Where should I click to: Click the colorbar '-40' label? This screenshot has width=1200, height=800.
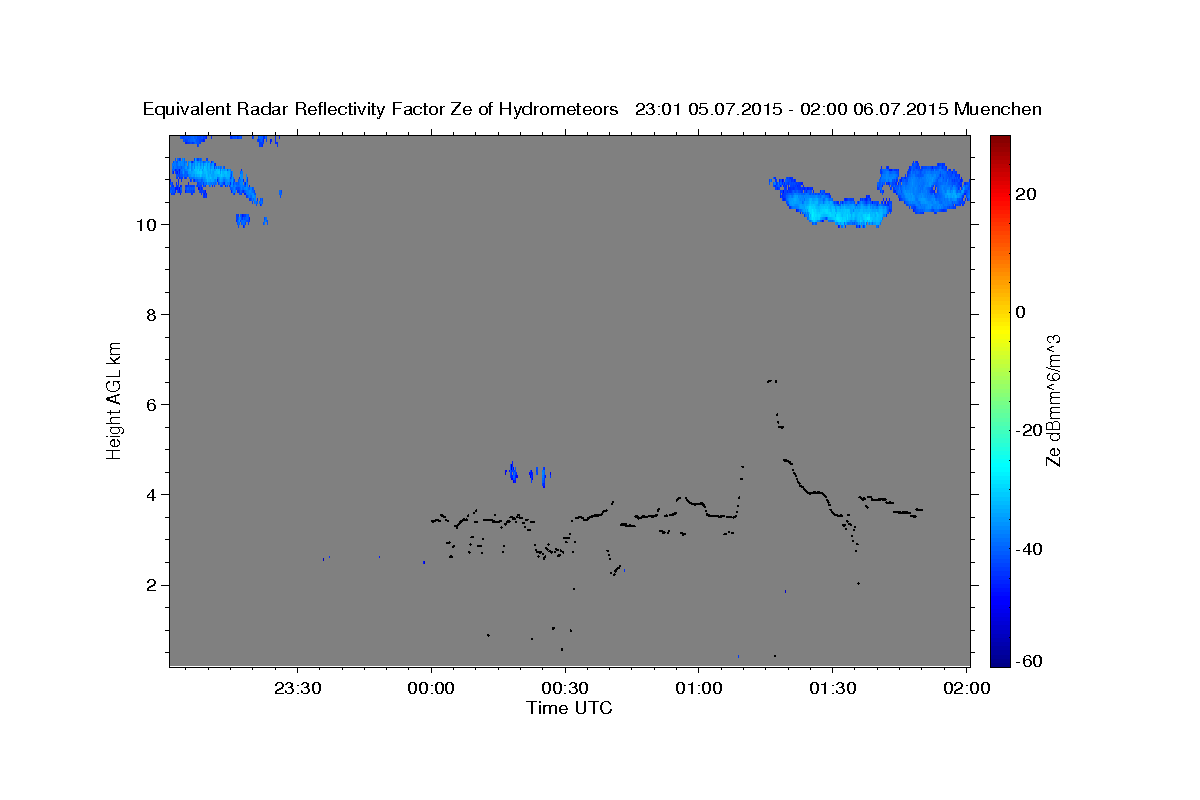(x=1029, y=549)
